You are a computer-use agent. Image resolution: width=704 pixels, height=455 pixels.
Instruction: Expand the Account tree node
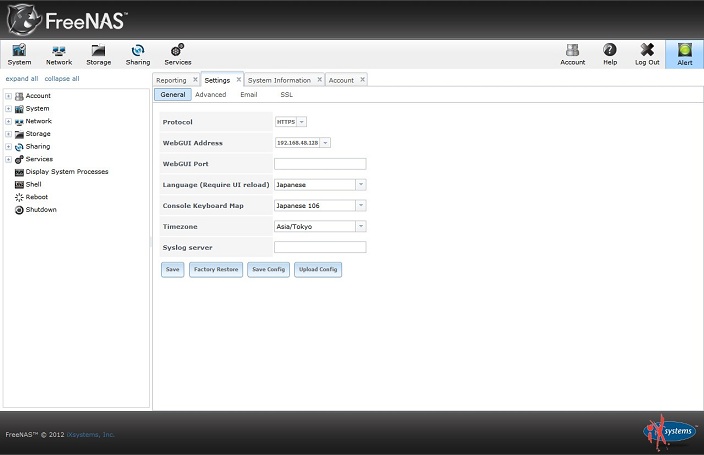pyautogui.click(x=8, y=96)
